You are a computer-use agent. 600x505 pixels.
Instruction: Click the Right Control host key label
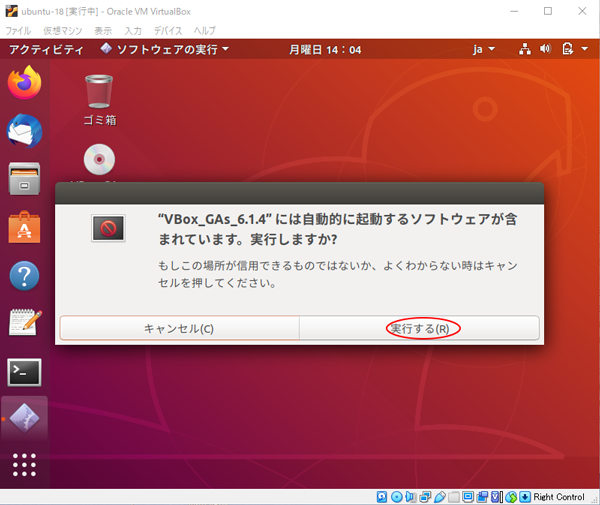[x=559, y=497]
